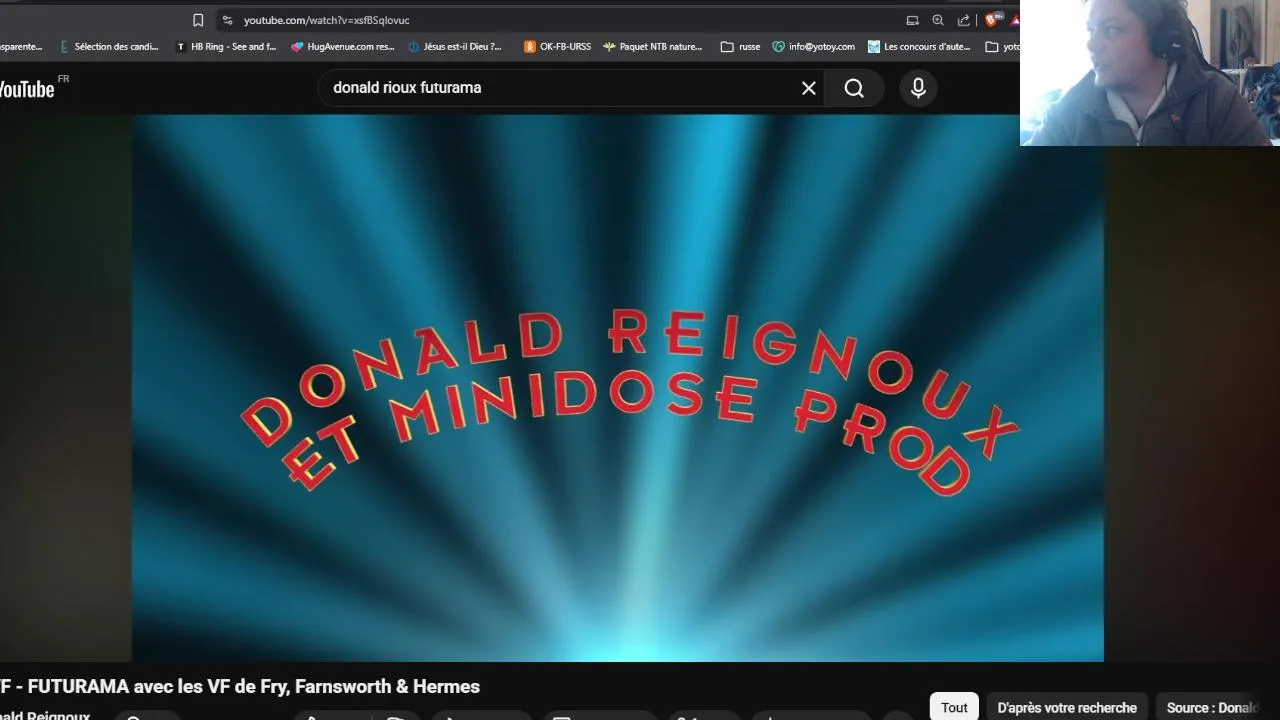Open site information icon beside the URL
This screenshot has width=1280, height=720.
(227, 20)
